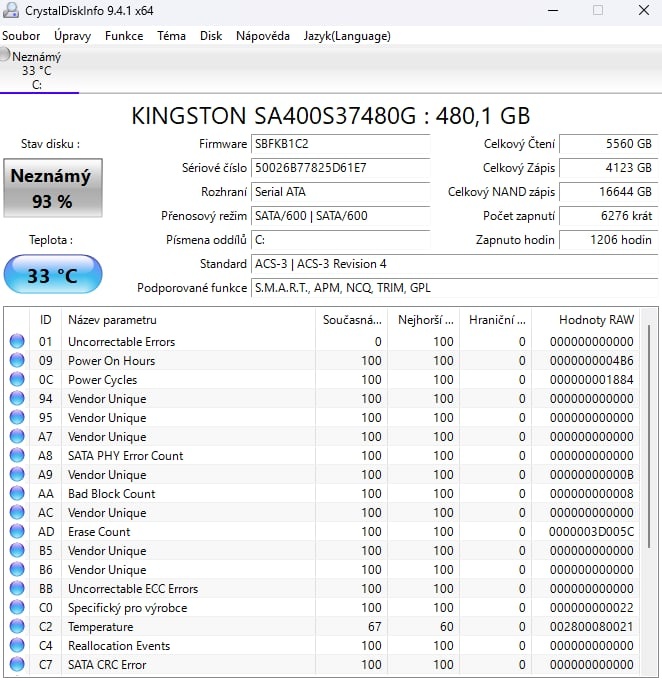Viewport: 662px width, 681px height.
Task: Click the Celkový Zápis value 4123 GB
Action: 609,168
